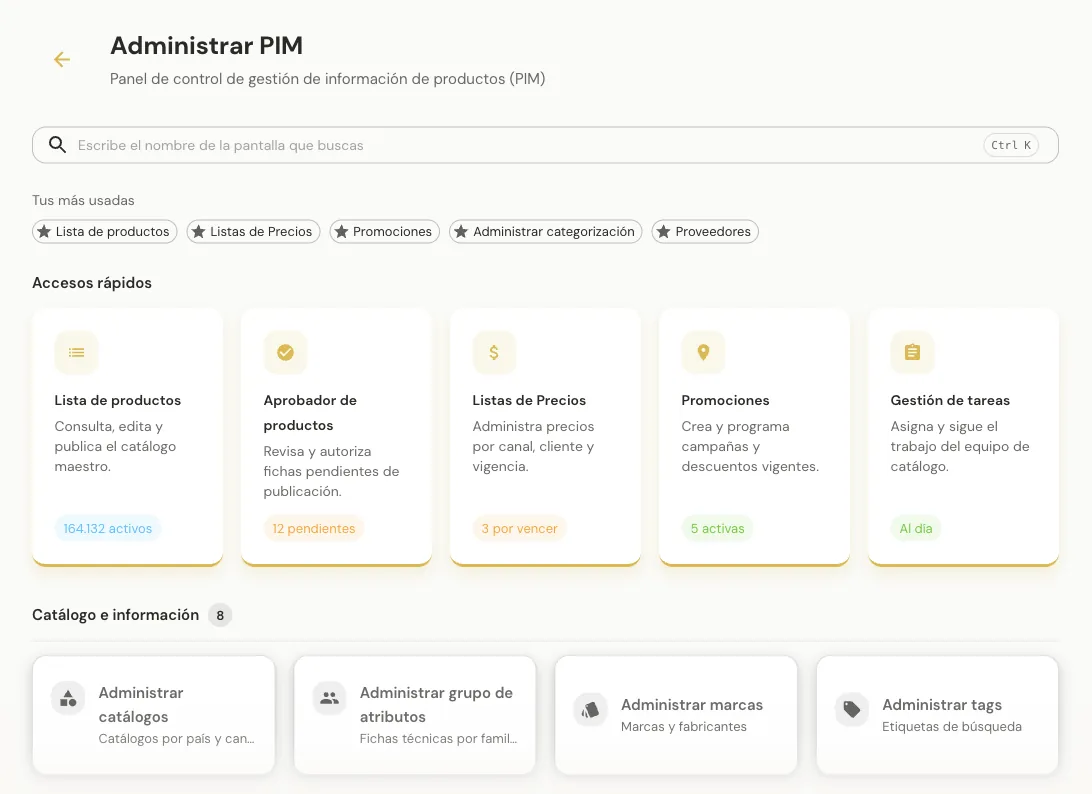Click star icon in Proveedores chip

click(664, 231)
